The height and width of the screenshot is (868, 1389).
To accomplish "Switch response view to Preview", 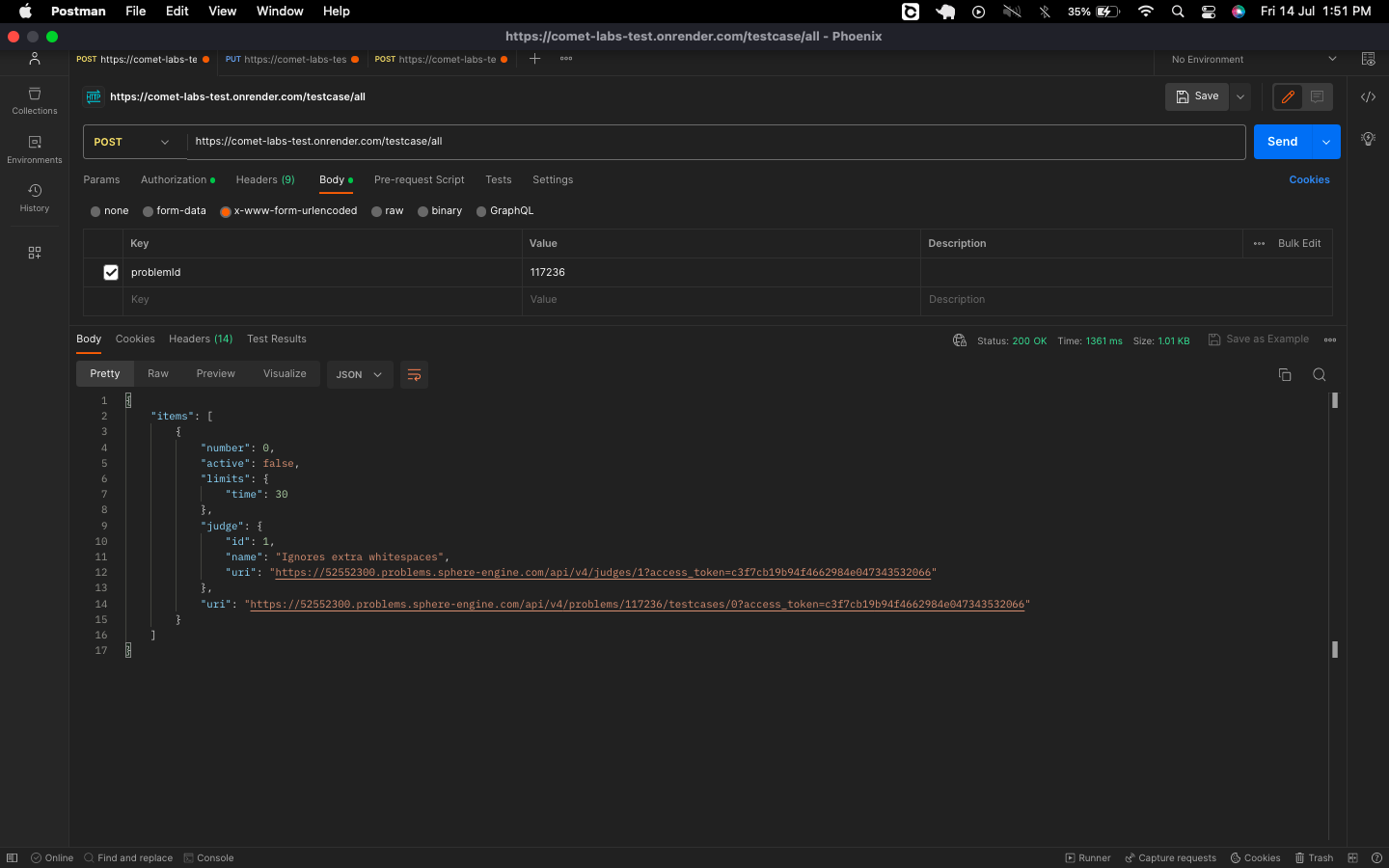I will coord(216,374).
